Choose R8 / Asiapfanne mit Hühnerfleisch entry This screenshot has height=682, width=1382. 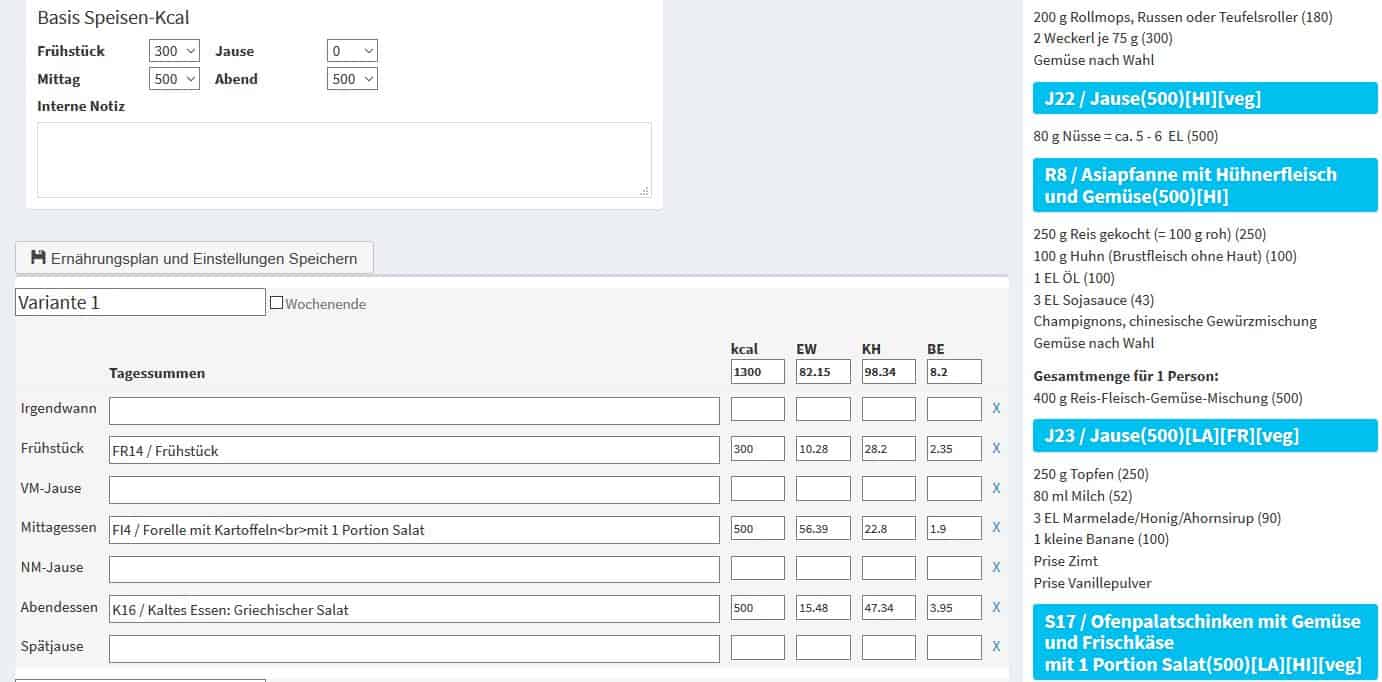pyautogui.click(x=1204, y=185)
